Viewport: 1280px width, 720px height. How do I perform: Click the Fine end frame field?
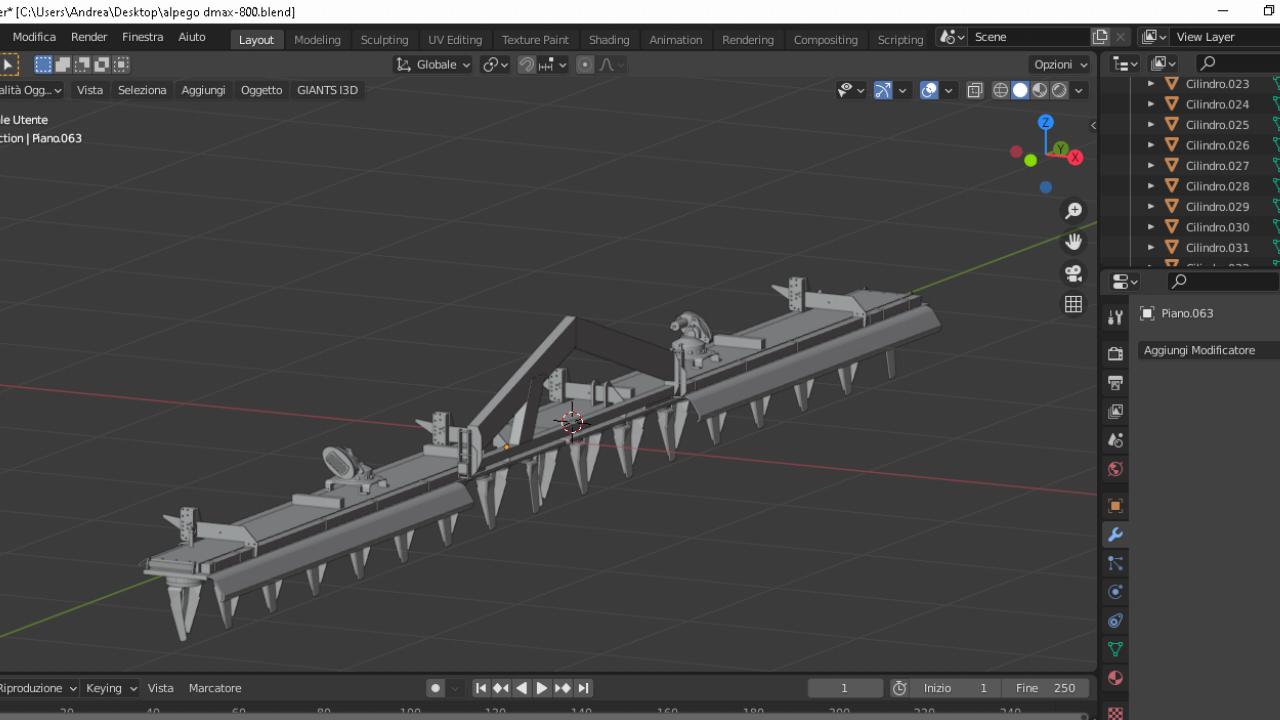tap(1045, 688)
